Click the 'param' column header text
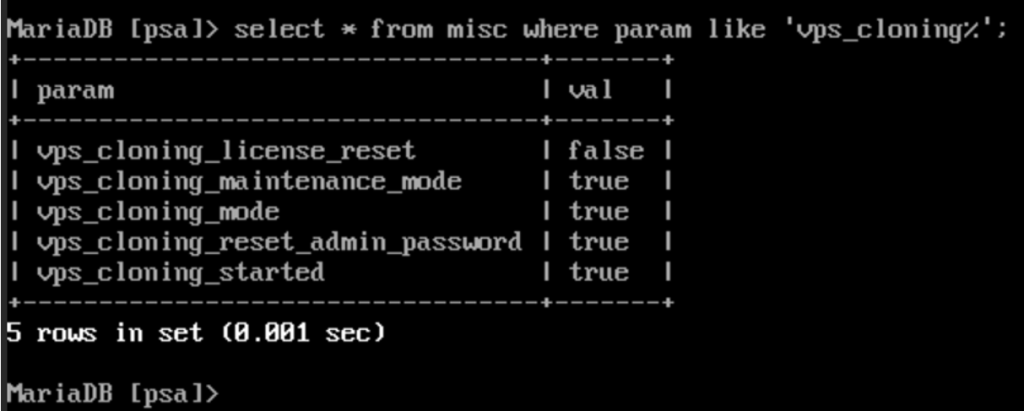 coord(75,91)
